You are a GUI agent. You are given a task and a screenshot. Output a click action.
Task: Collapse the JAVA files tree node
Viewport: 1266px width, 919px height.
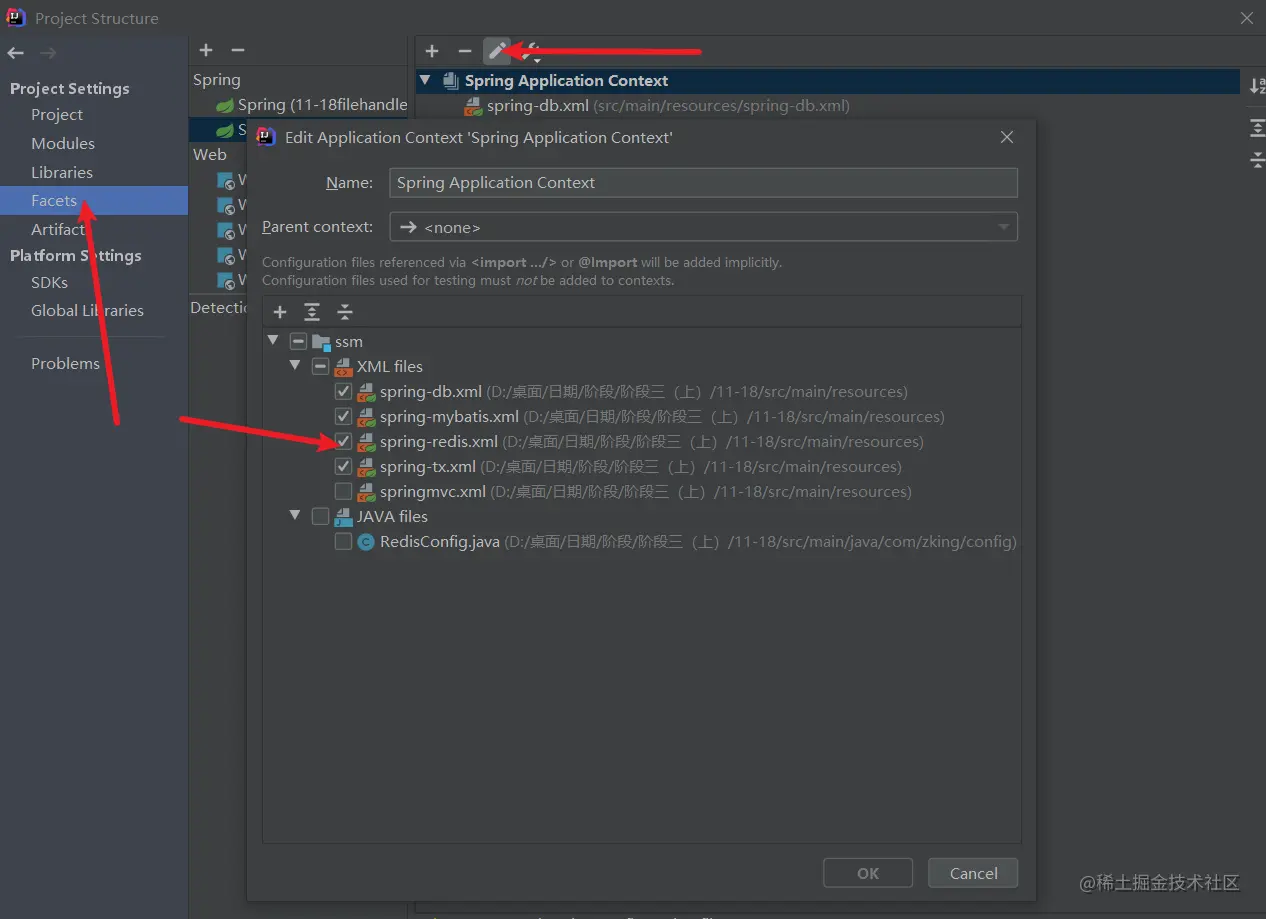[x=295, y=517]
